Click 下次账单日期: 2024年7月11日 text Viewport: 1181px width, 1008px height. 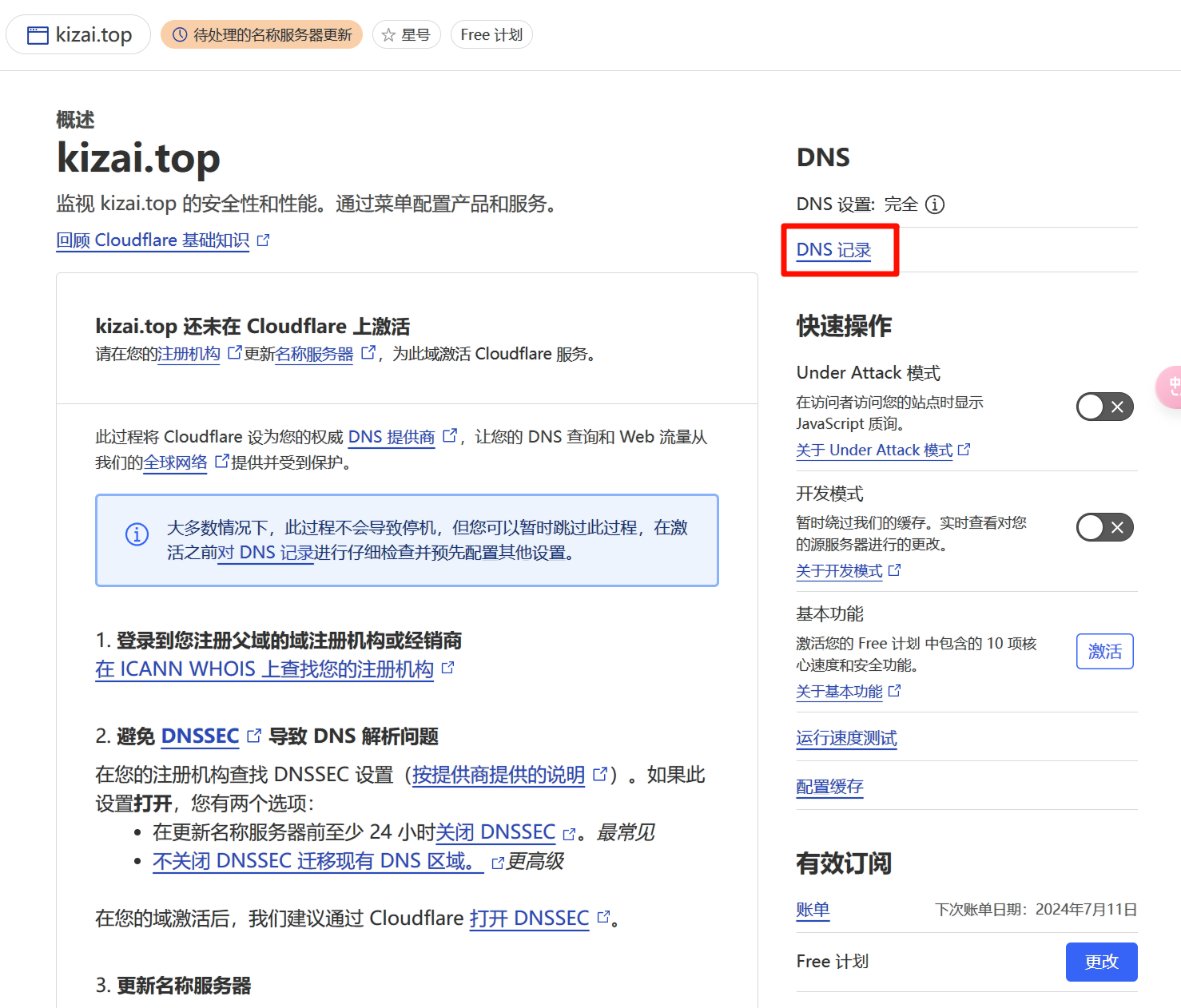(1036, 910)
